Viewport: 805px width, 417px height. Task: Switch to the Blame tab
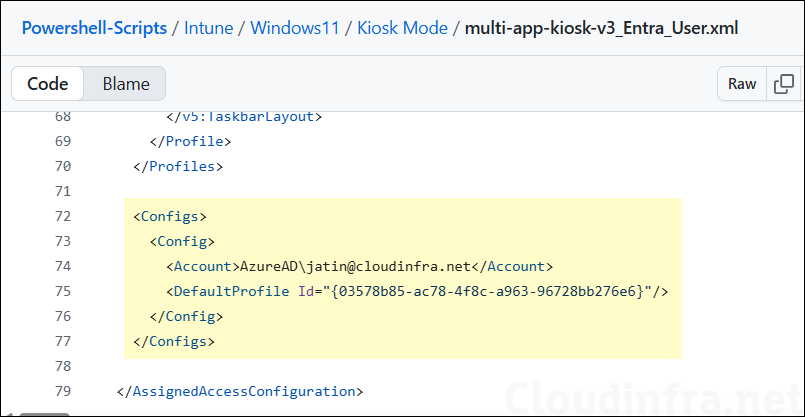tap(126, 84)
